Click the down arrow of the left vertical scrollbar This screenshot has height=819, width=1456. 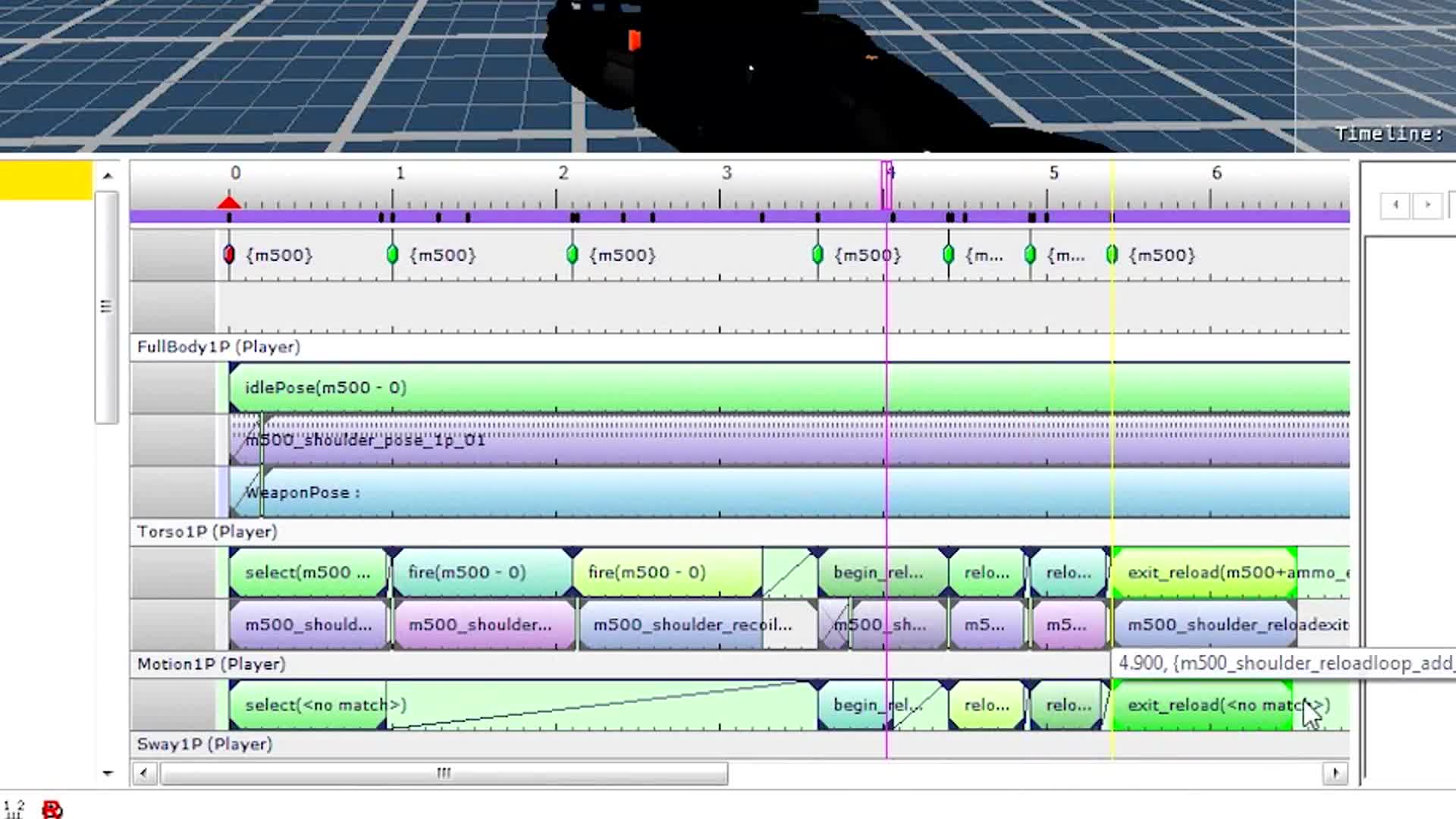(x=108, y=773)
